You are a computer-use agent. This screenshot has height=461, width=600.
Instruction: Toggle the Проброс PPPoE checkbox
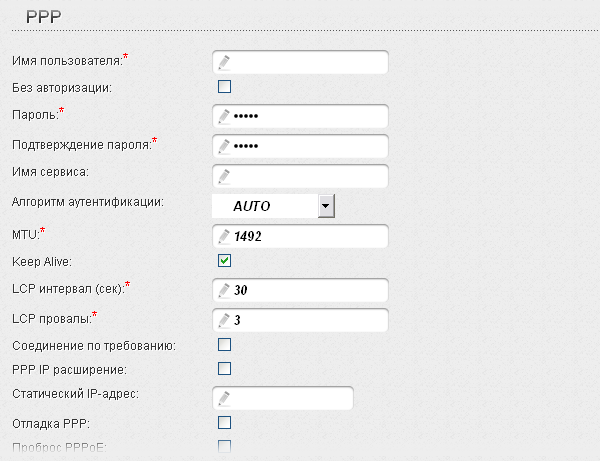pyautogui.click(x=224, y=445)
